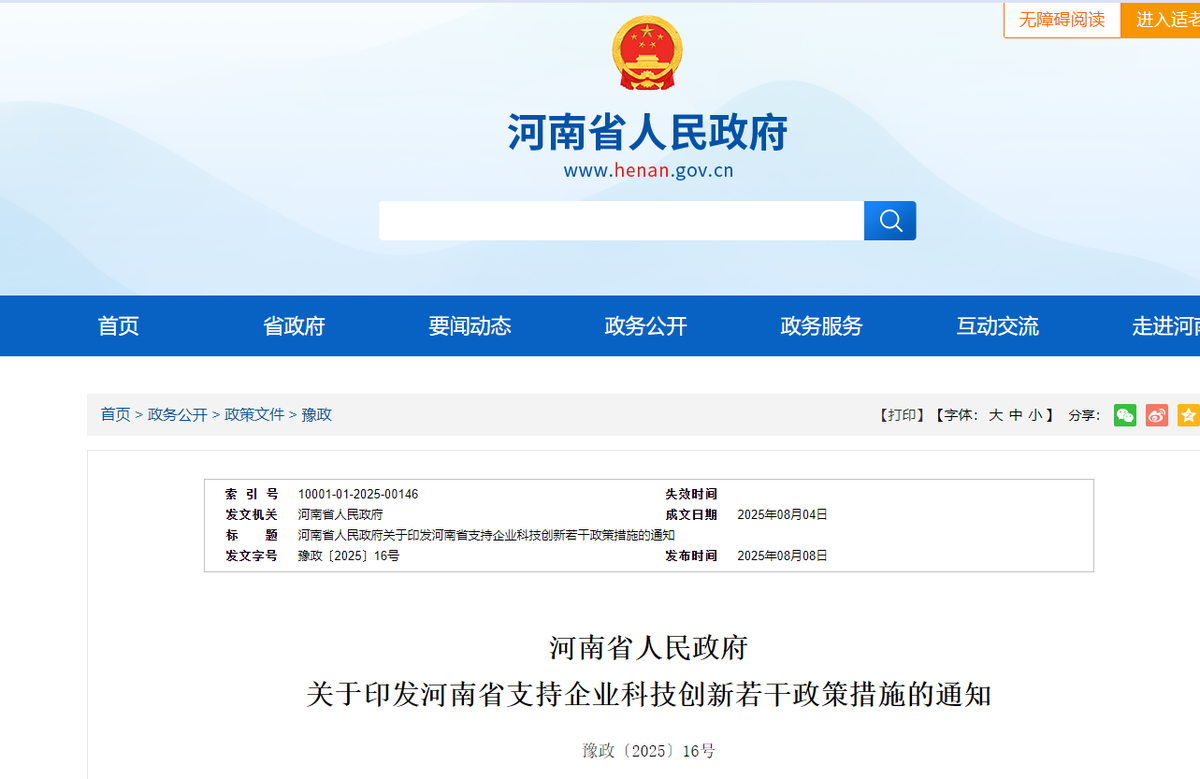Image resolution: width=1200 pixels, height=779 pixels.
Task: Click the yellow QZone star share icon
Action: [1189, 415]
